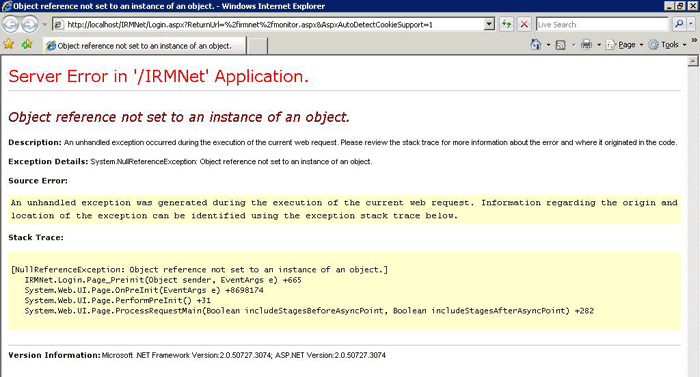This screenshot has height=377, width=700.
Task: Click the Home icon in the command bar
Action: click(536, 44)
